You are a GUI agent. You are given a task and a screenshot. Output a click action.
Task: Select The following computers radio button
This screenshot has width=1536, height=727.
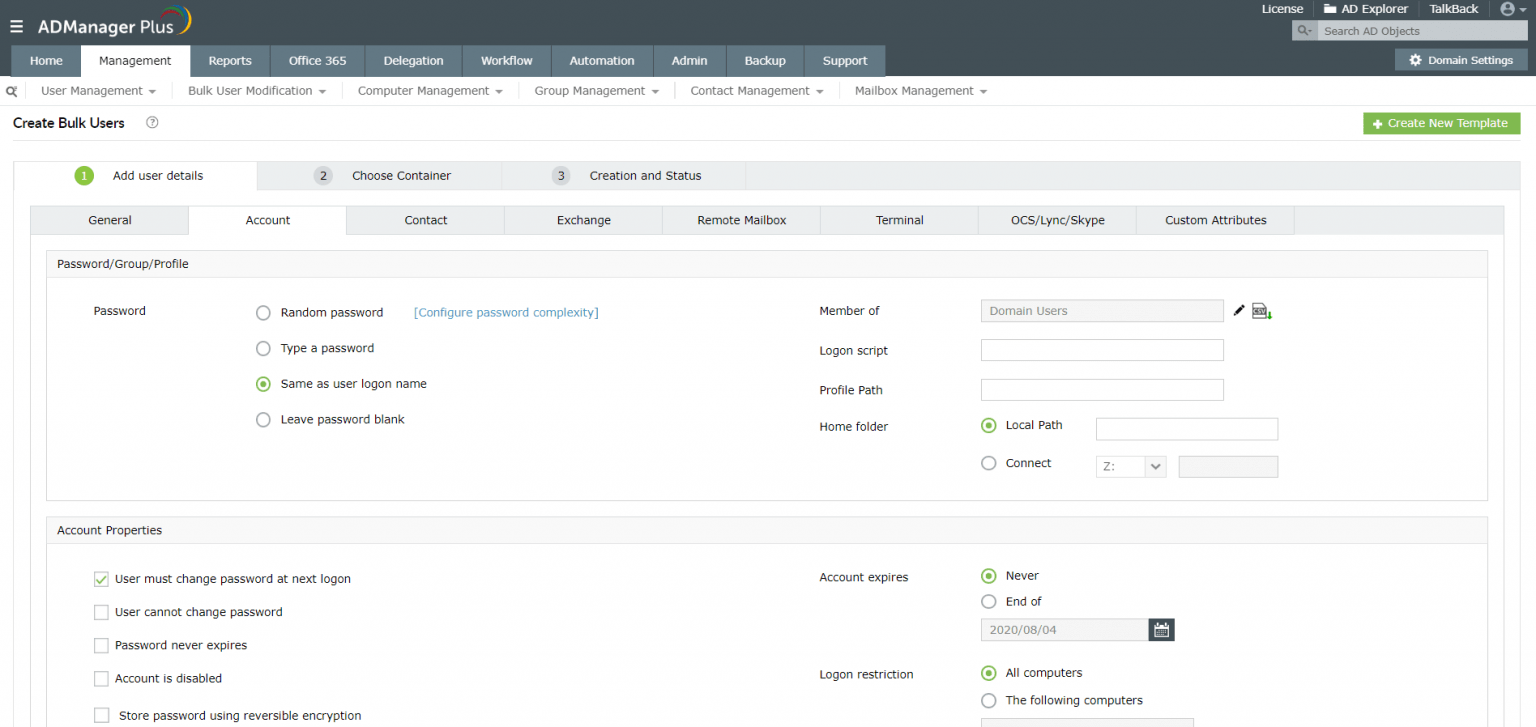[x=989, y=701]
